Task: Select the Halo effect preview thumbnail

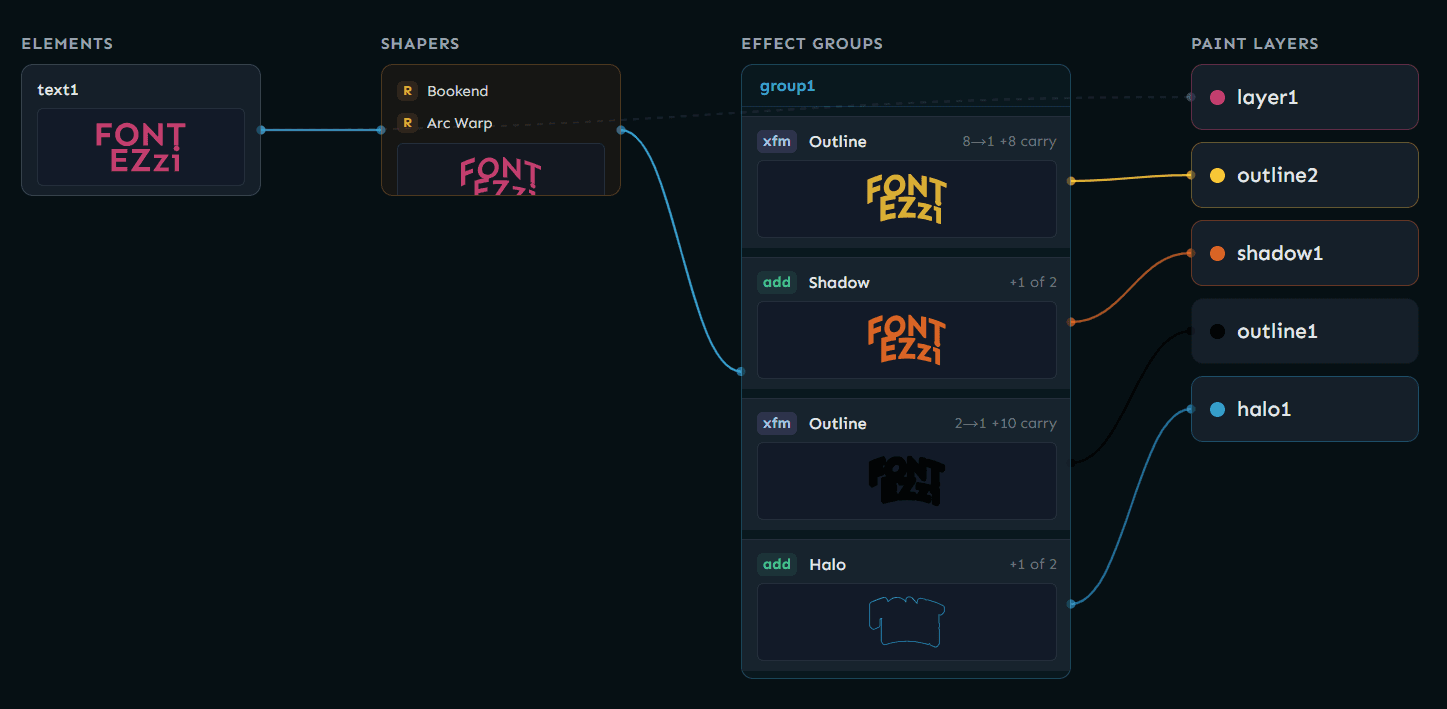Action: pyautogui.click(x=907, y=622)
